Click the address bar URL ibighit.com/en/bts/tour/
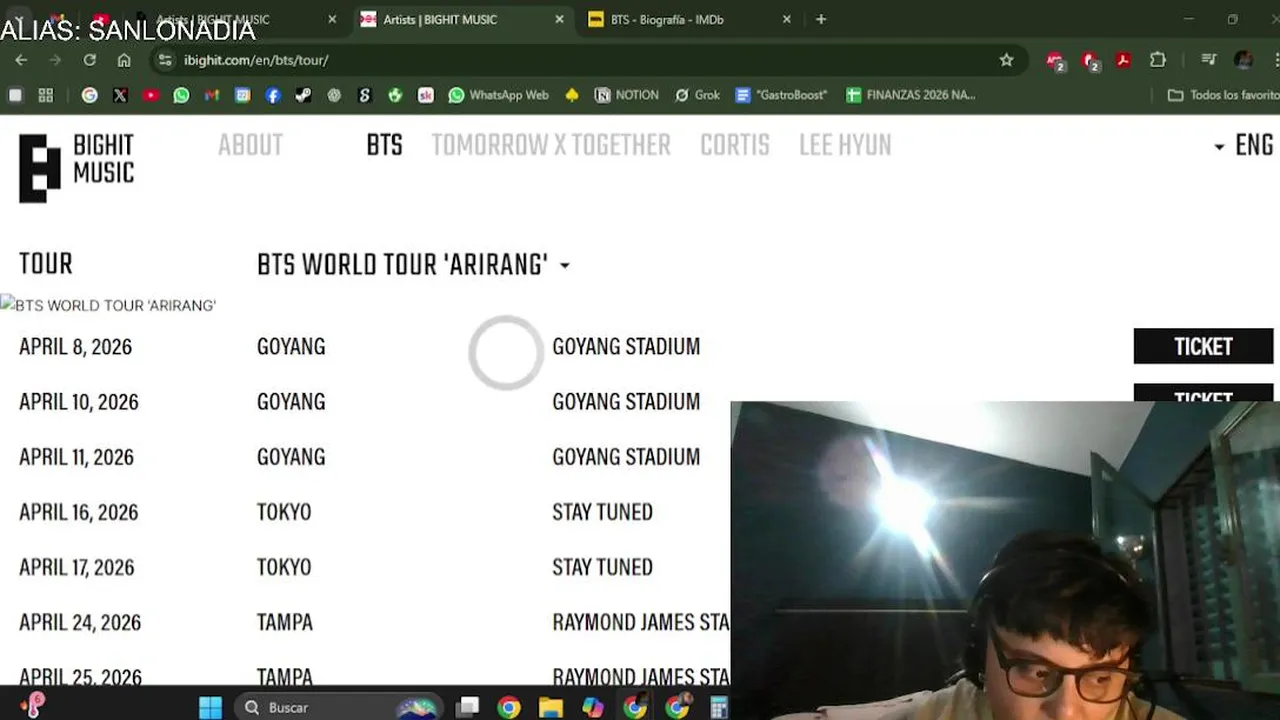Screen dimensions: 1280x720 click(x=256, y=60)
